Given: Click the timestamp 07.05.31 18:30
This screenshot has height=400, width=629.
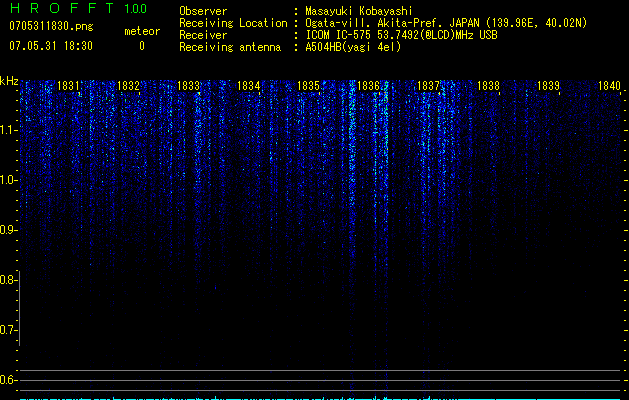Looking at the screenshot, I should [x=51, y=46].
